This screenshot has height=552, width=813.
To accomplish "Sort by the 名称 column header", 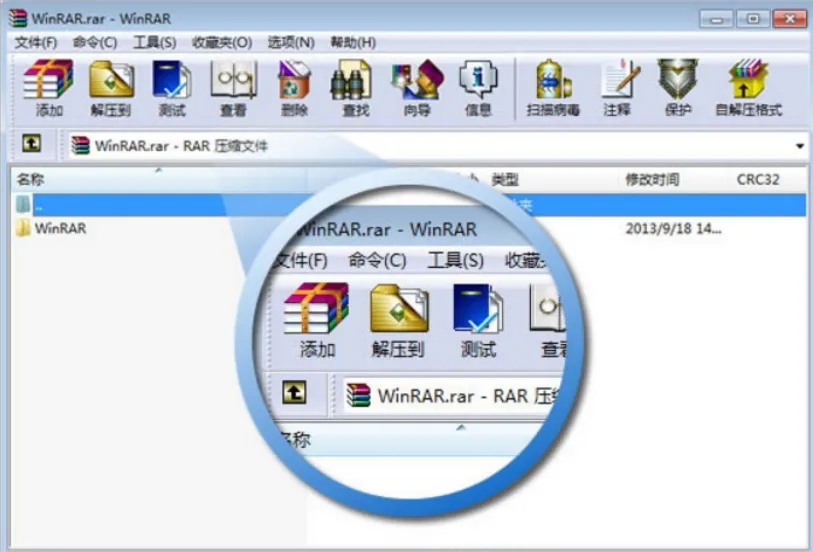I will click(x=158, y=179).
